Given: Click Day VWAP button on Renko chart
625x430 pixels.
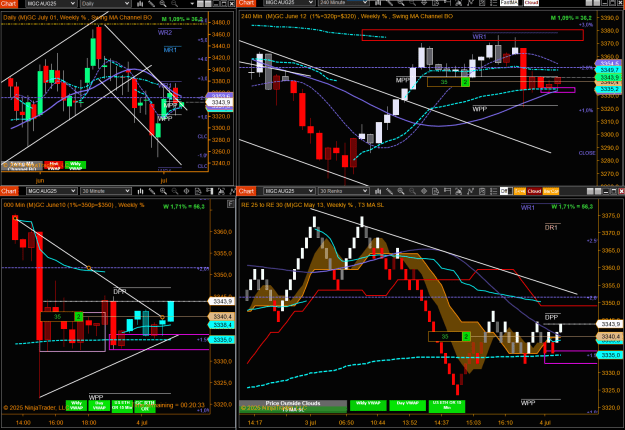Looking at the screenshot, I should 407,406.
